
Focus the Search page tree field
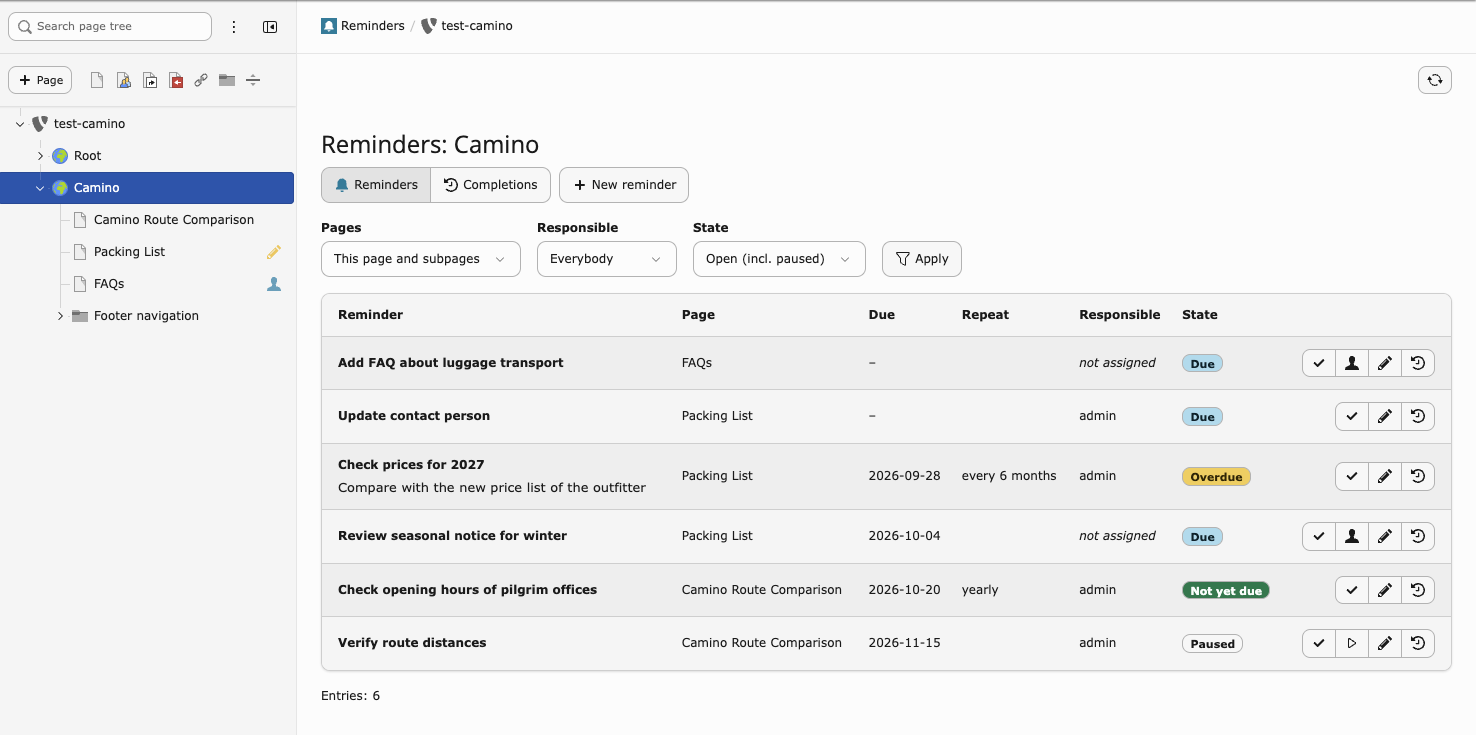tap(110, 26)
